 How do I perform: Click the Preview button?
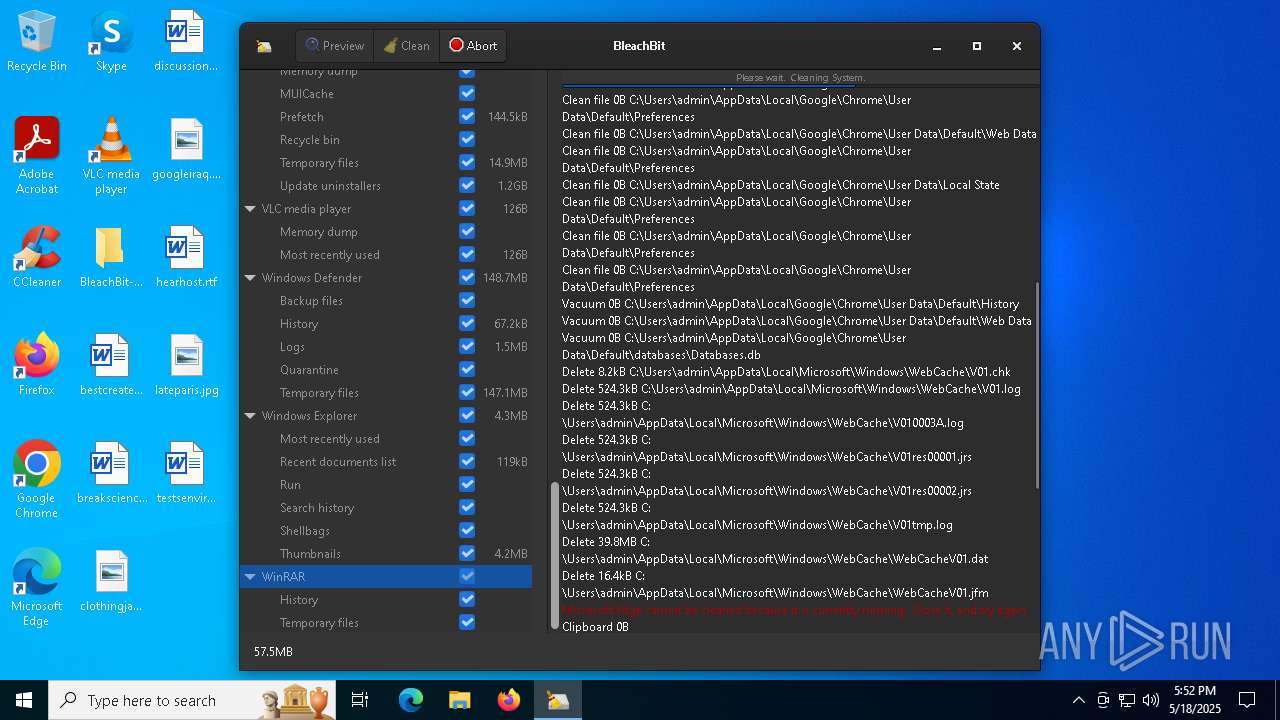[335, 46]
